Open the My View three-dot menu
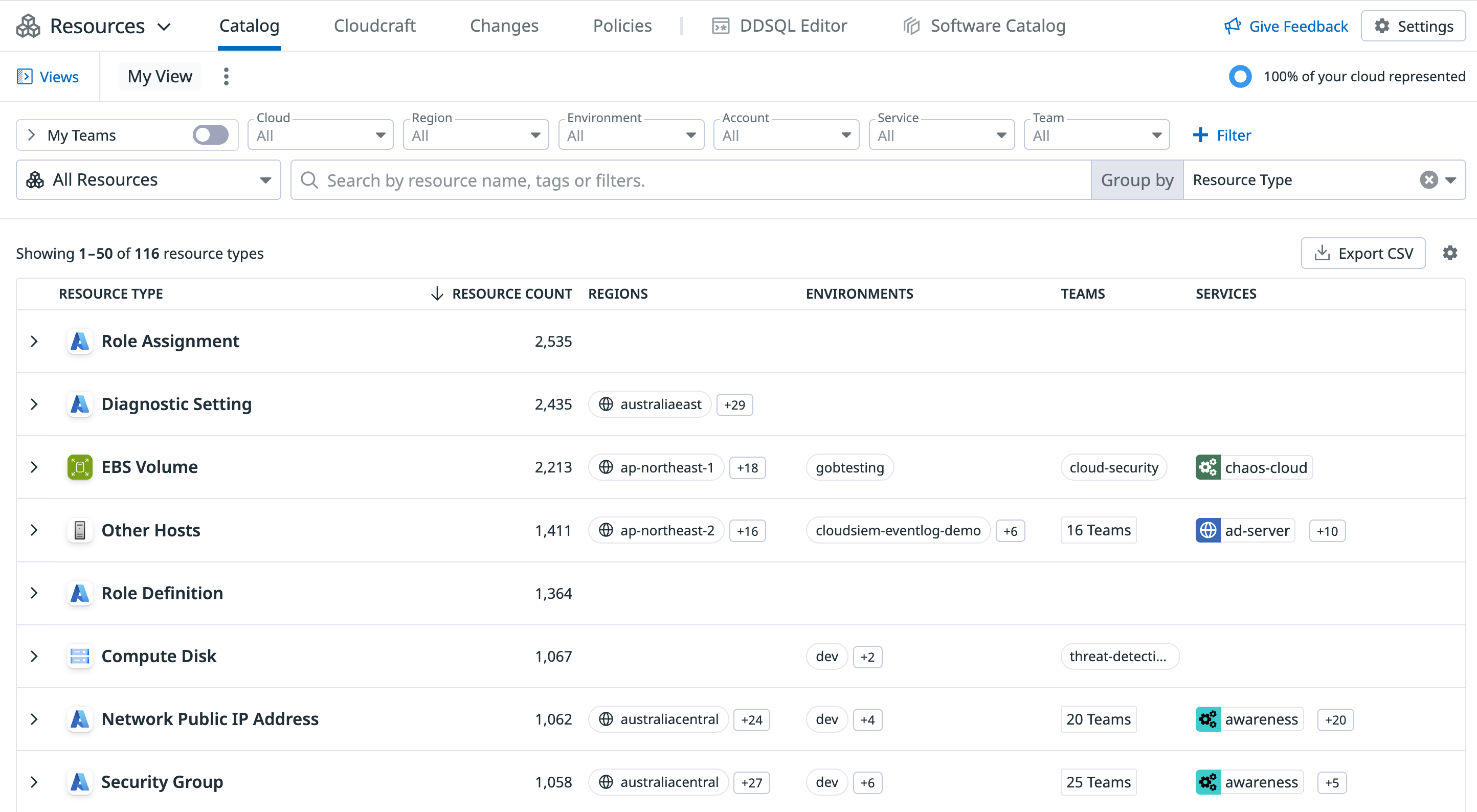Viewport: 1477px width, 812px height. pyautogui.click(x=226, y=76)
